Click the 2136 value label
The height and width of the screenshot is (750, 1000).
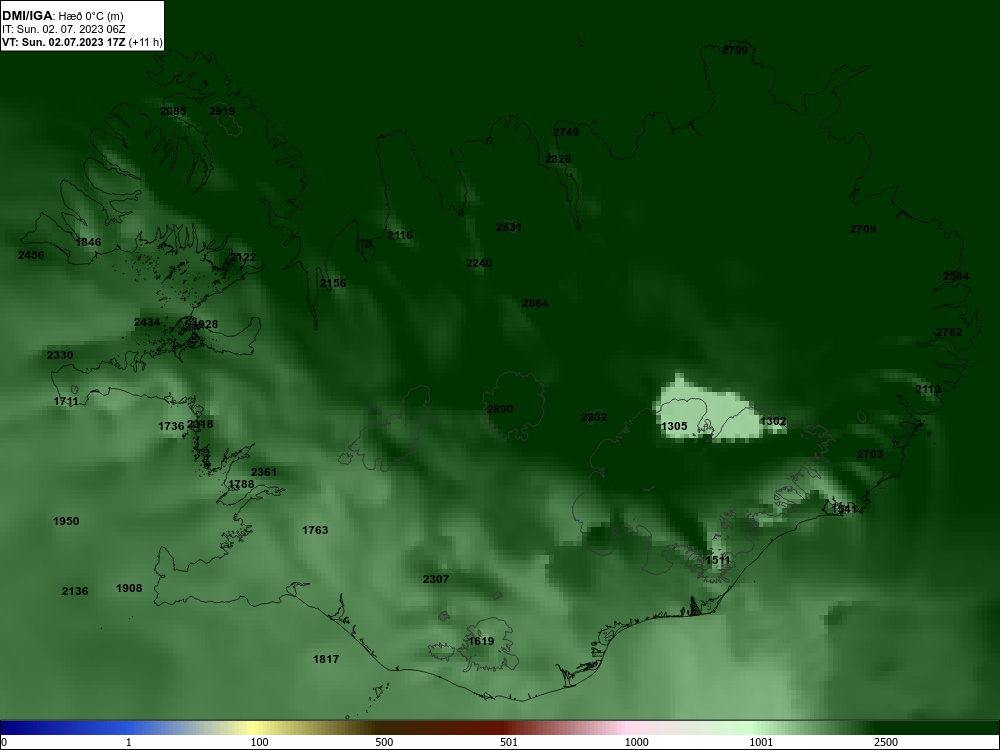[75, 591]
